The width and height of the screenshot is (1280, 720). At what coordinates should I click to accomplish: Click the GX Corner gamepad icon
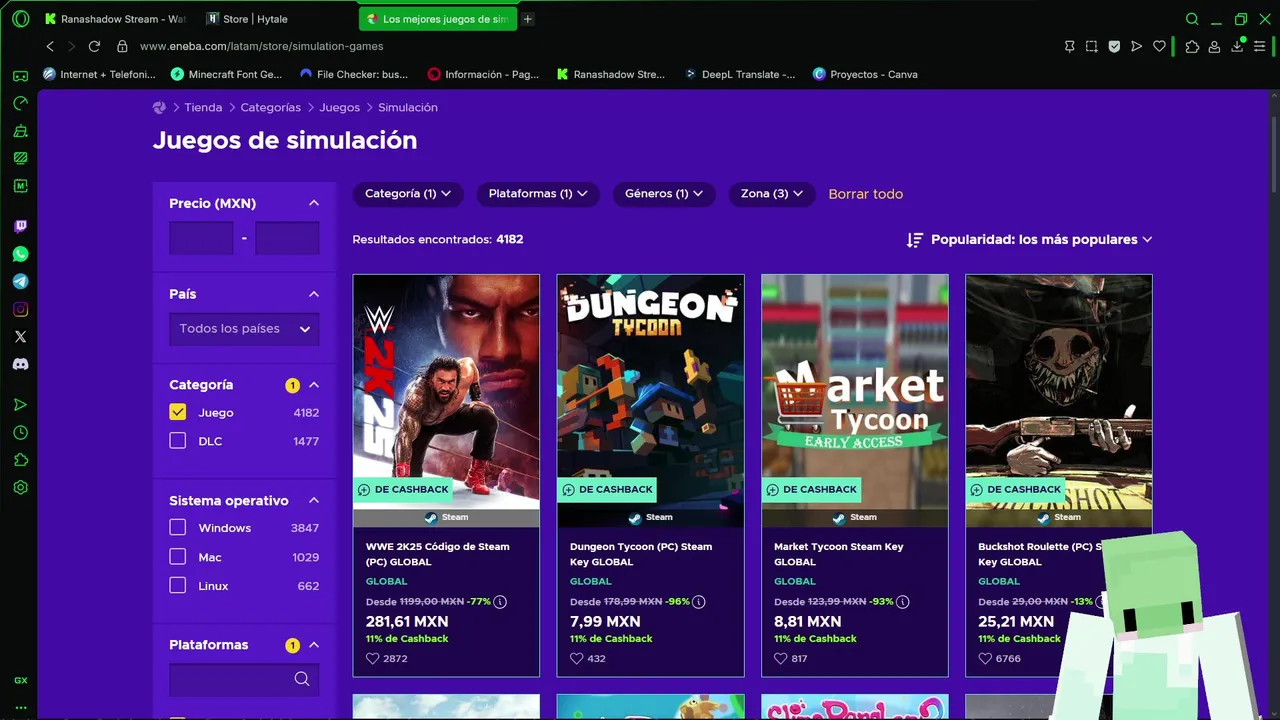(20, 76)
